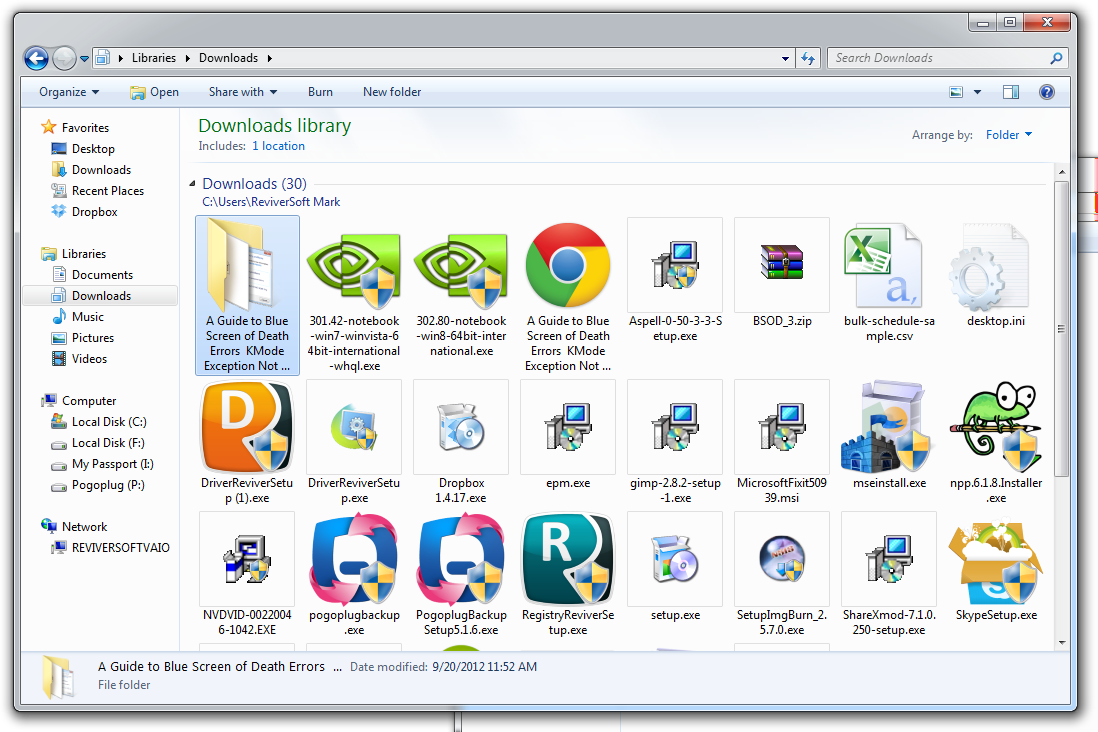The image size is (1098, 732).
Task: Select the DriverReviverSetup (1).exe icon
Action: (247, 427)
